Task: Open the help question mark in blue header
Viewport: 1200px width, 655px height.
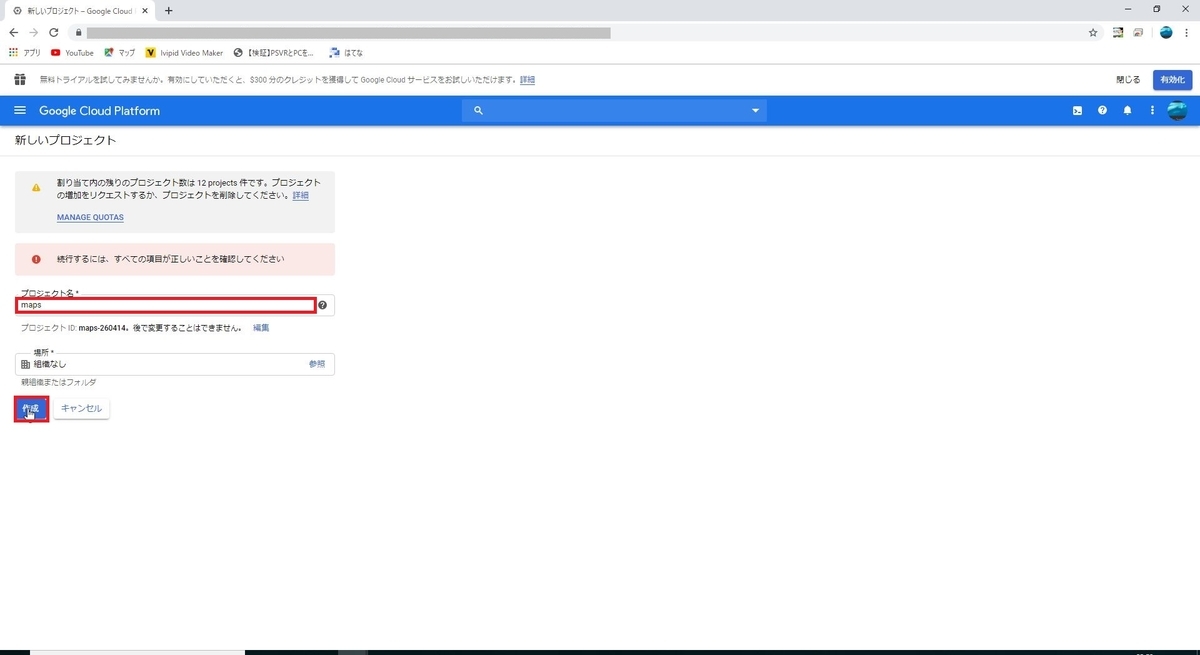Action: 1102,111
